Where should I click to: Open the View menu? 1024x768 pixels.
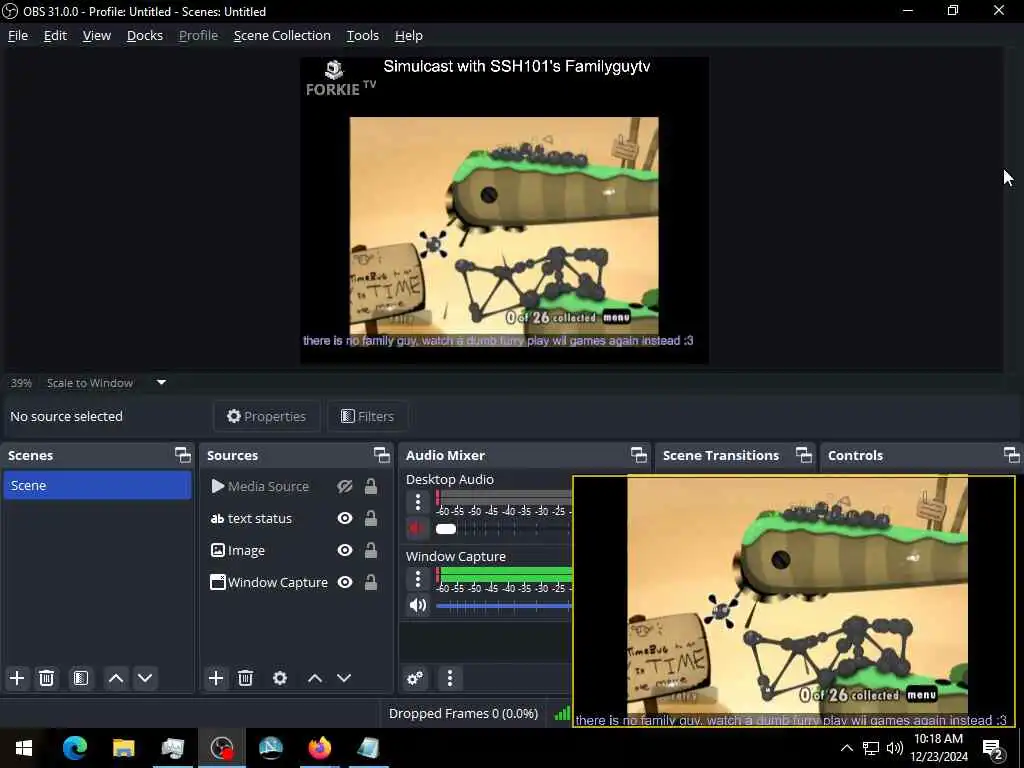point(97,35)
